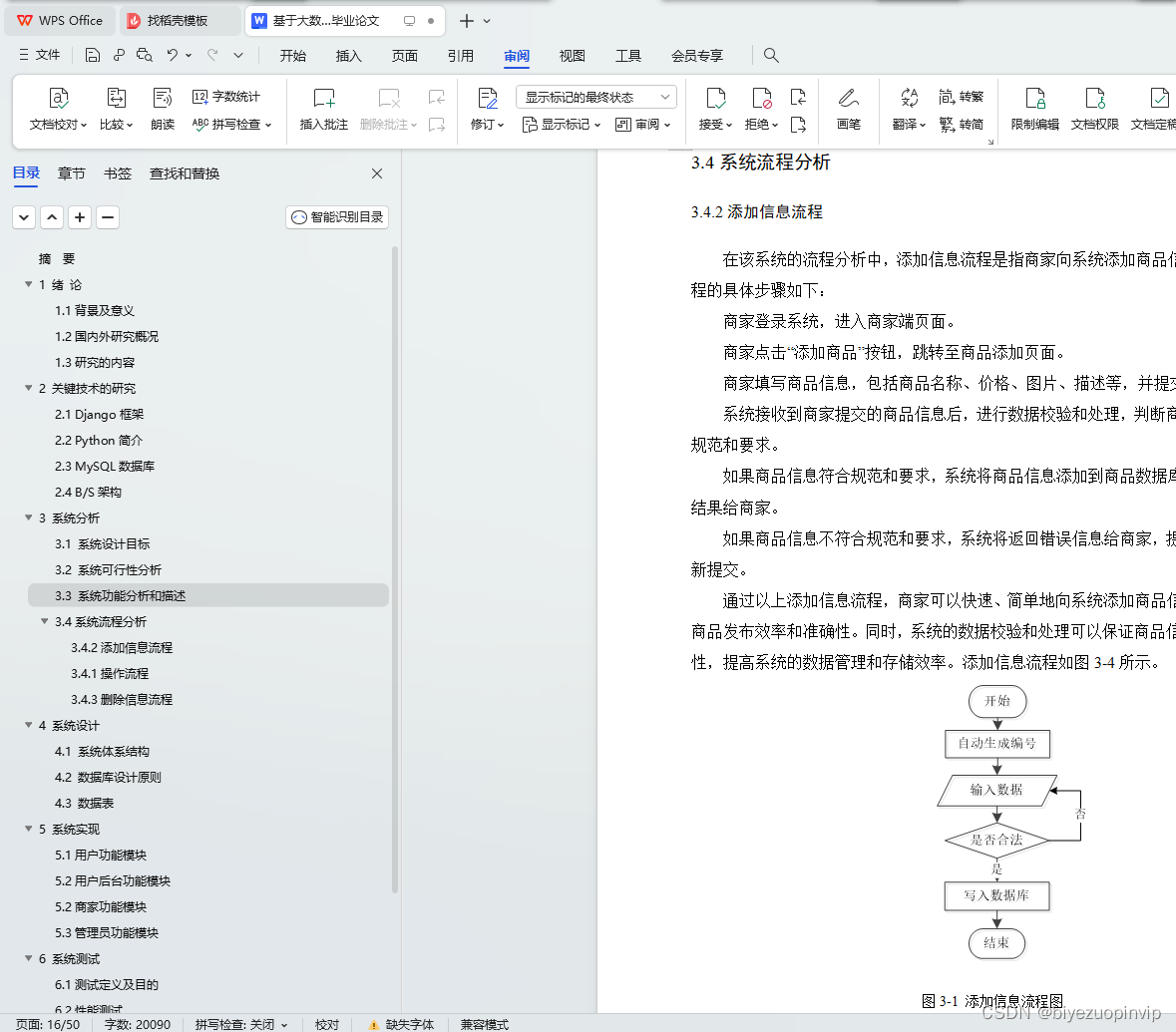Open the quick access toolbar customize chevron
The height and width of the screenshot is (1032, 1176).
pyautogui.click(x=238, y=55)
